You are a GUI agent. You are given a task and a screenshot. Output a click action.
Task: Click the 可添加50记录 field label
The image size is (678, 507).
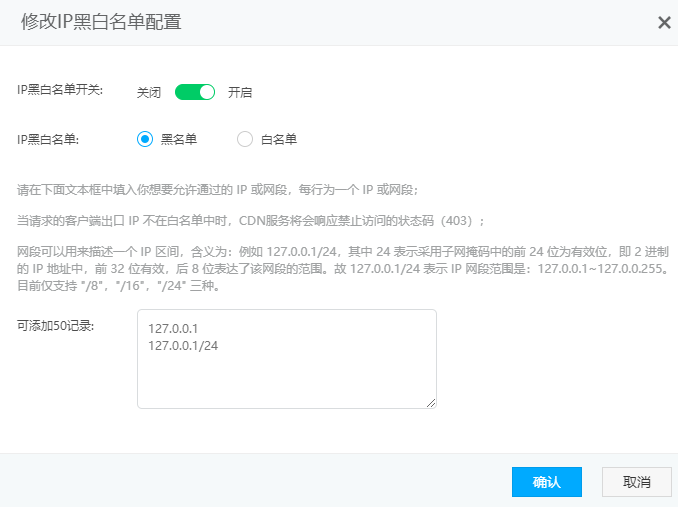(56, 326)
